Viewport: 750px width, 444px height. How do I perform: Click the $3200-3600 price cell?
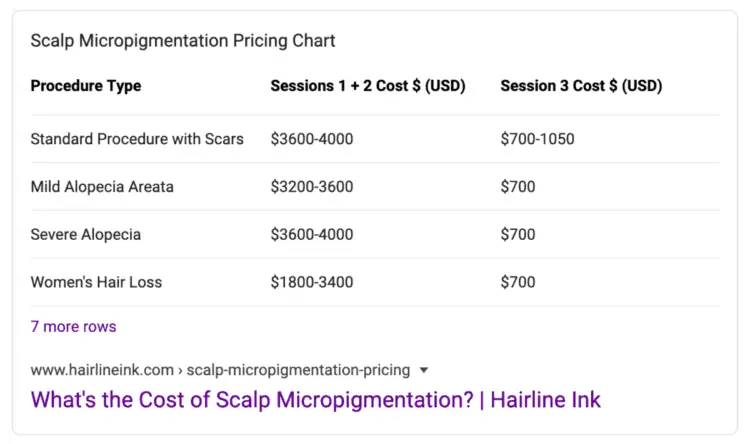coord(312,187)
